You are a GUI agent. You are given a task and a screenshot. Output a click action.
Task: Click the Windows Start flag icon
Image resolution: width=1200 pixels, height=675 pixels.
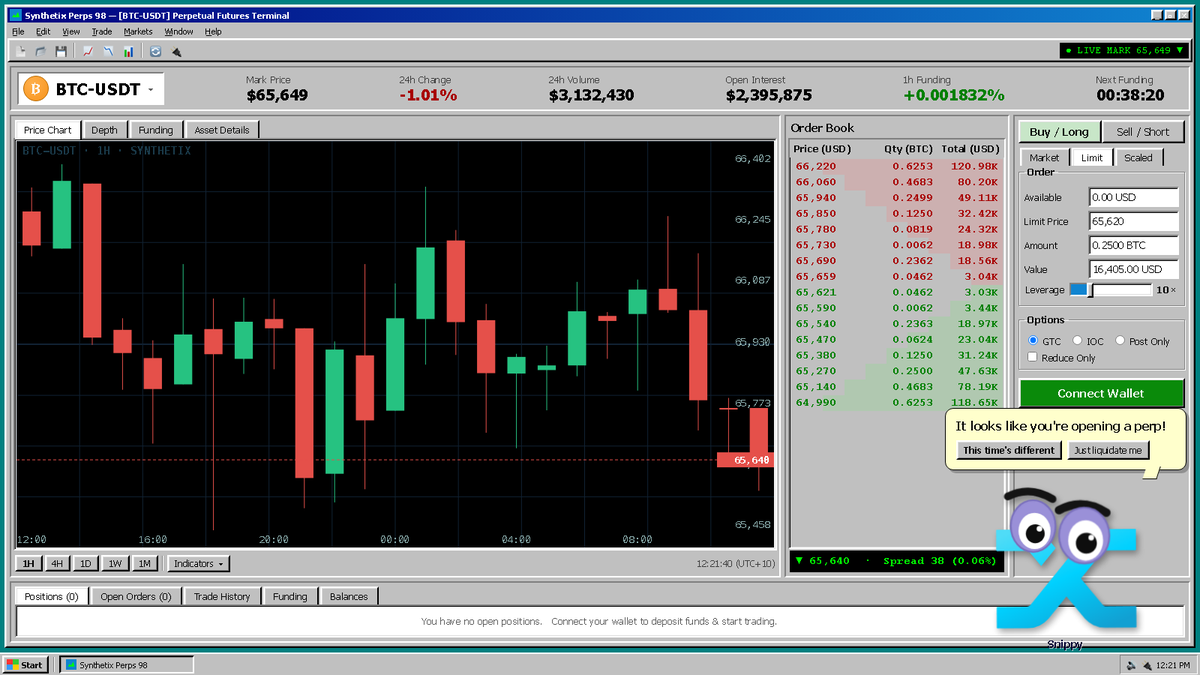click(x=14, y=665)
